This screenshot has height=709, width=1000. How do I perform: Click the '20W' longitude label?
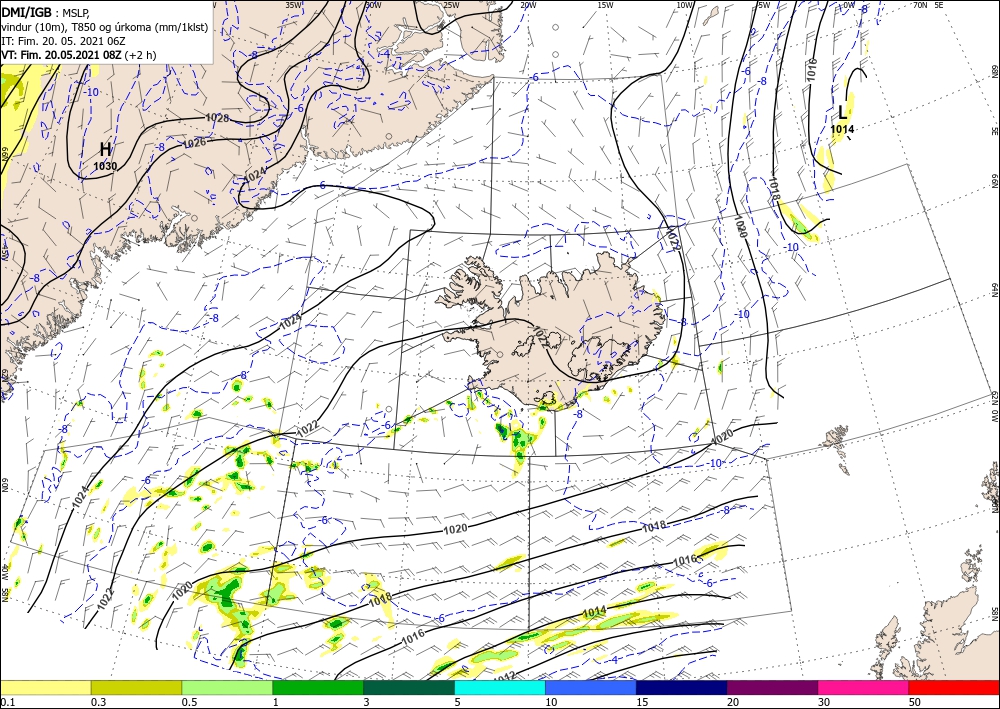pos(528,5)
